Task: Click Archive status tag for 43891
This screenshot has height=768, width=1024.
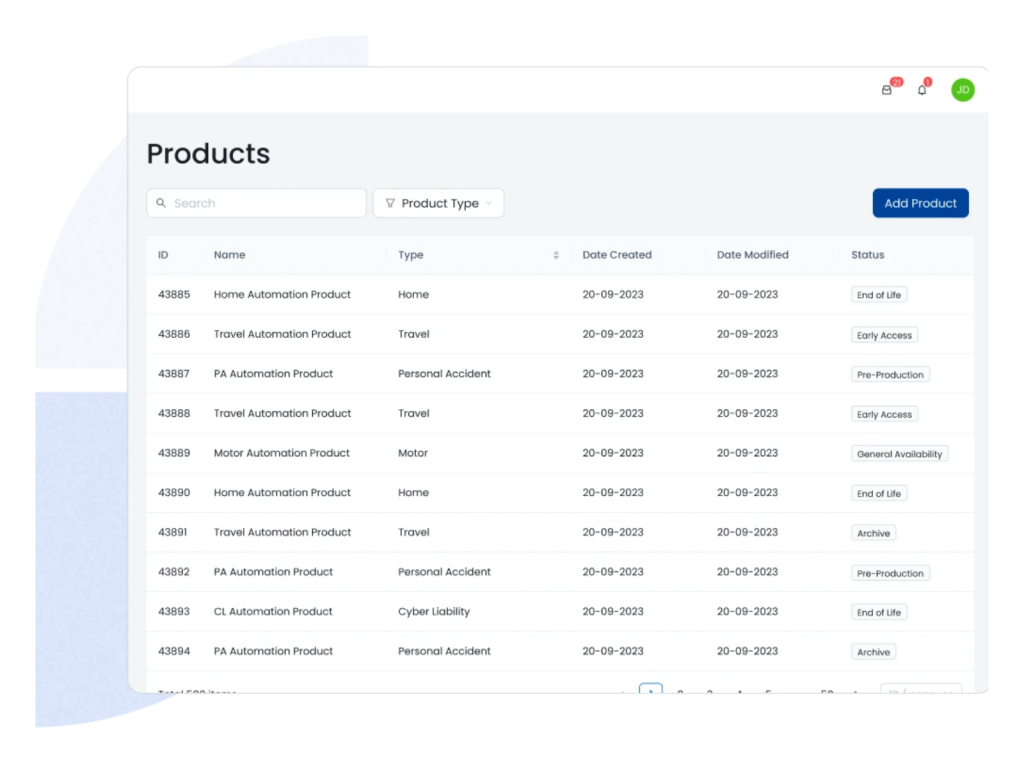Action: point(873,533)
